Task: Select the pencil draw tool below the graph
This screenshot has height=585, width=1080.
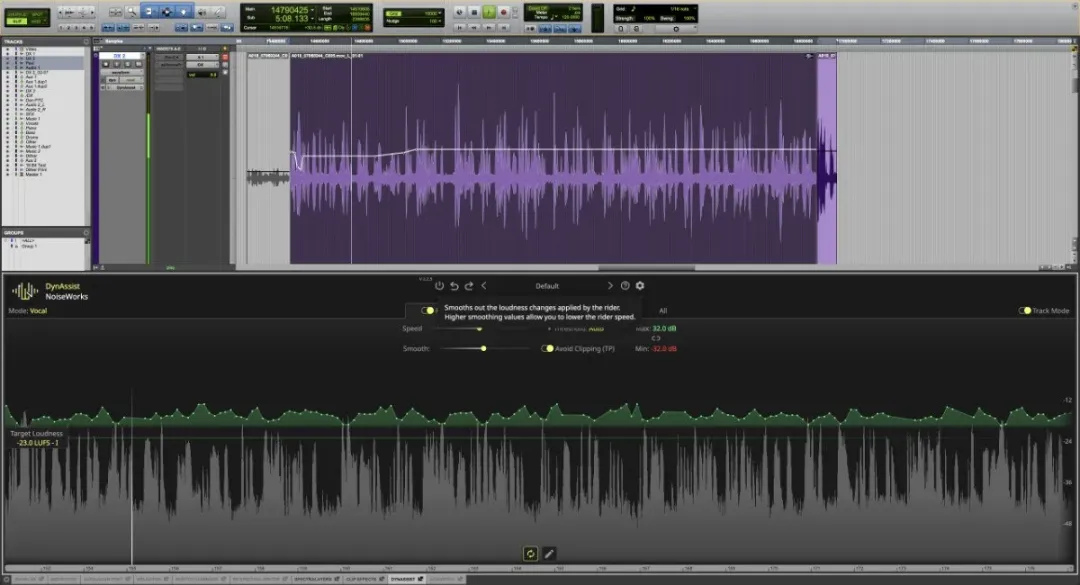Action: (x=549, y=553)
